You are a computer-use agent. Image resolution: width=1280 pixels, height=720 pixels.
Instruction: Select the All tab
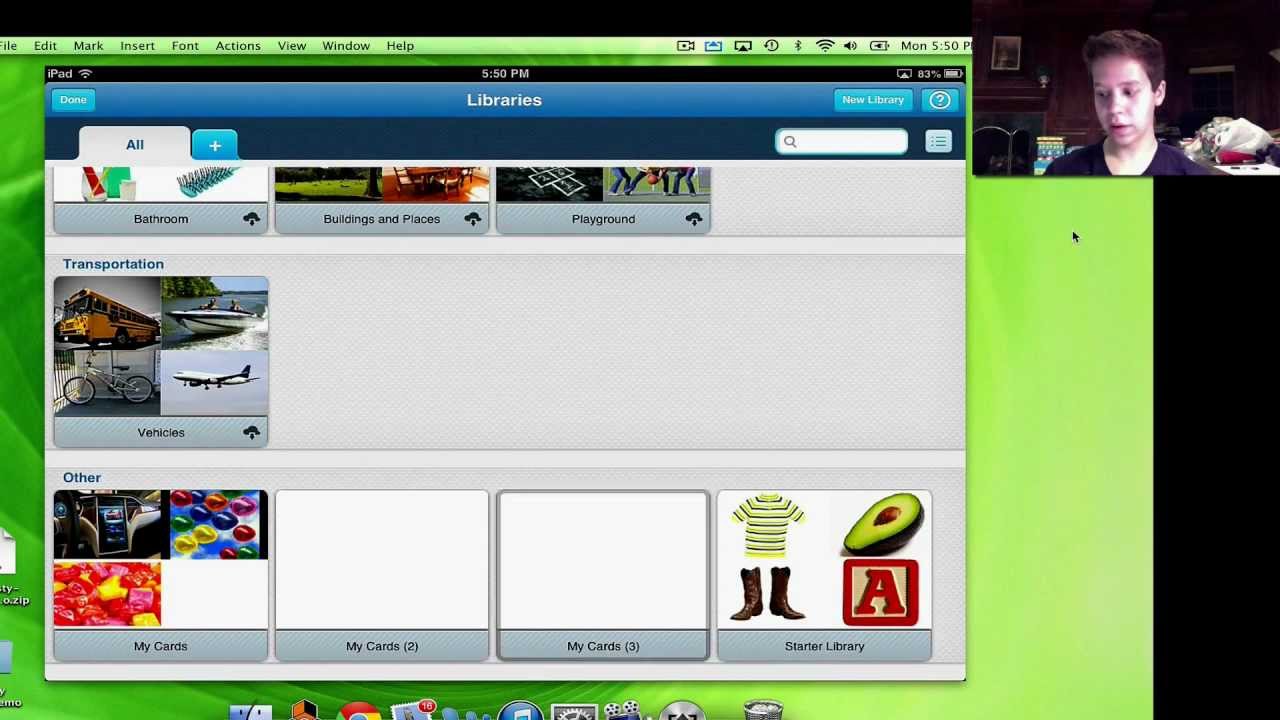135,144
